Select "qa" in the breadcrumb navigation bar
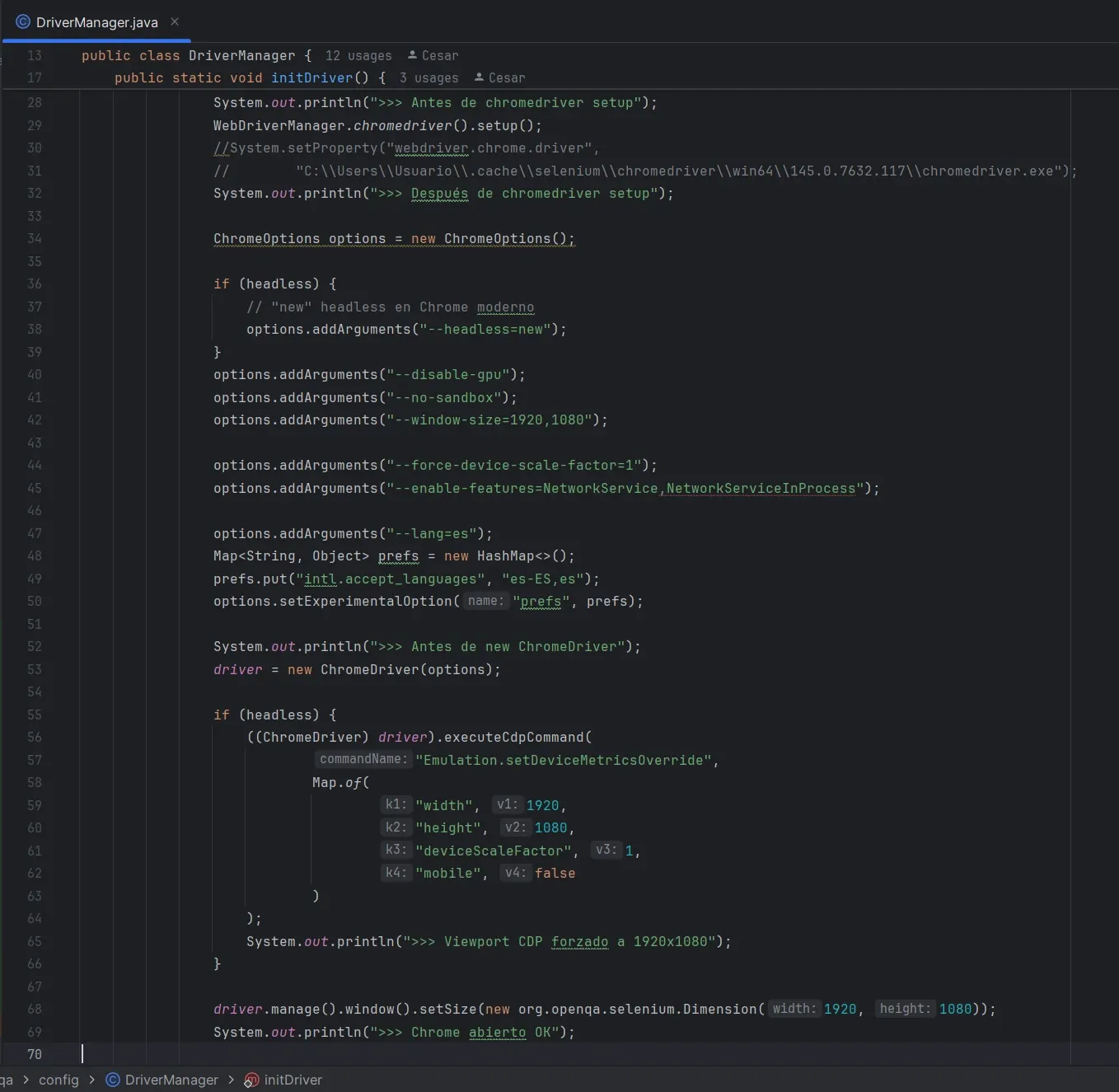1119x1092 pixels. 7,1080
